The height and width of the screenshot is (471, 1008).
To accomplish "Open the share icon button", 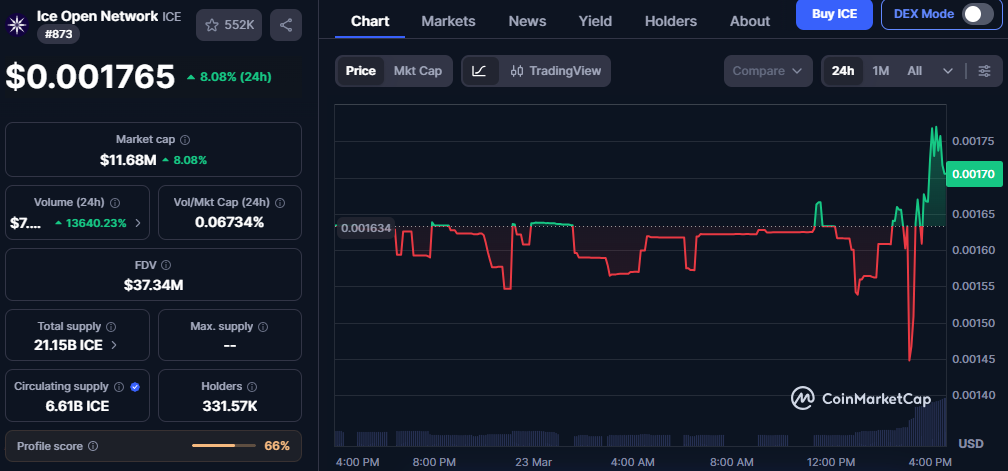I will pyautogui.click(x=286, y=26).
